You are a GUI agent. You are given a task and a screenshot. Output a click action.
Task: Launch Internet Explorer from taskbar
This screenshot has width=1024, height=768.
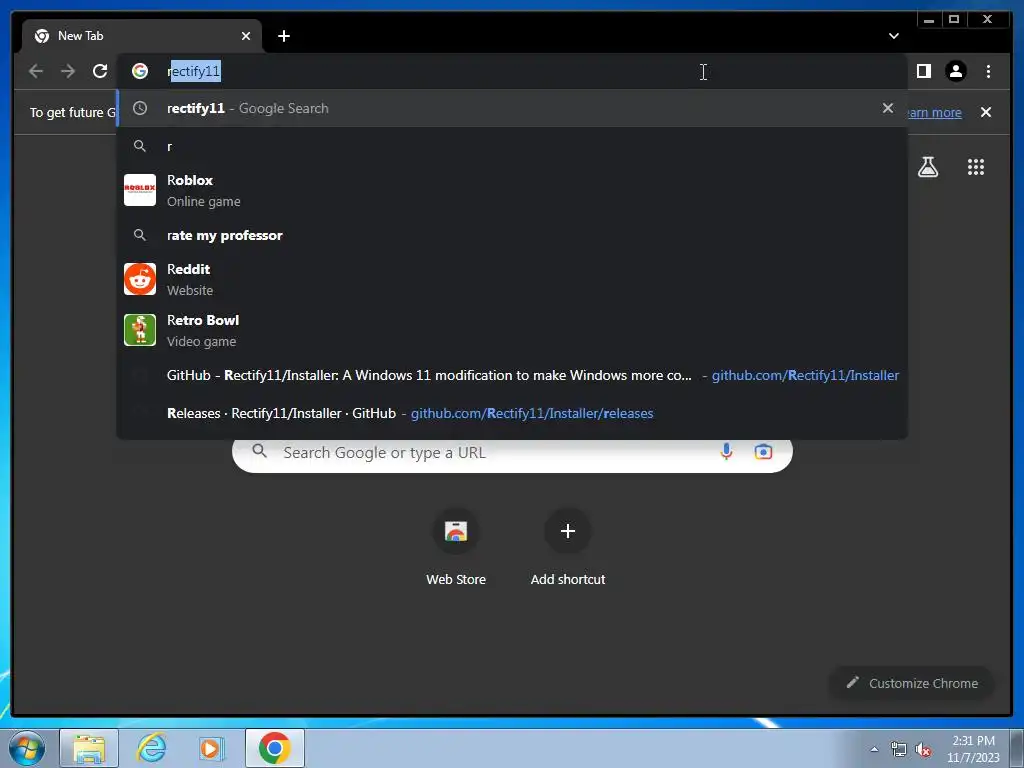click(x=152, y=748)
